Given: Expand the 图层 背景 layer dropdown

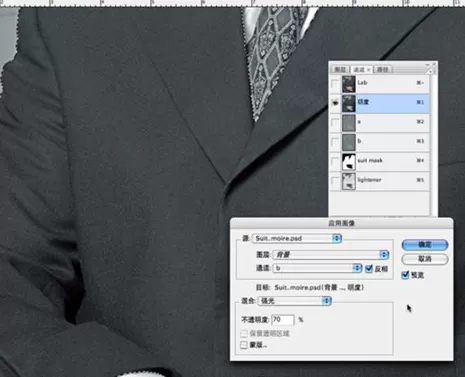Looking at the screenshot, I should tap(331, 255).
